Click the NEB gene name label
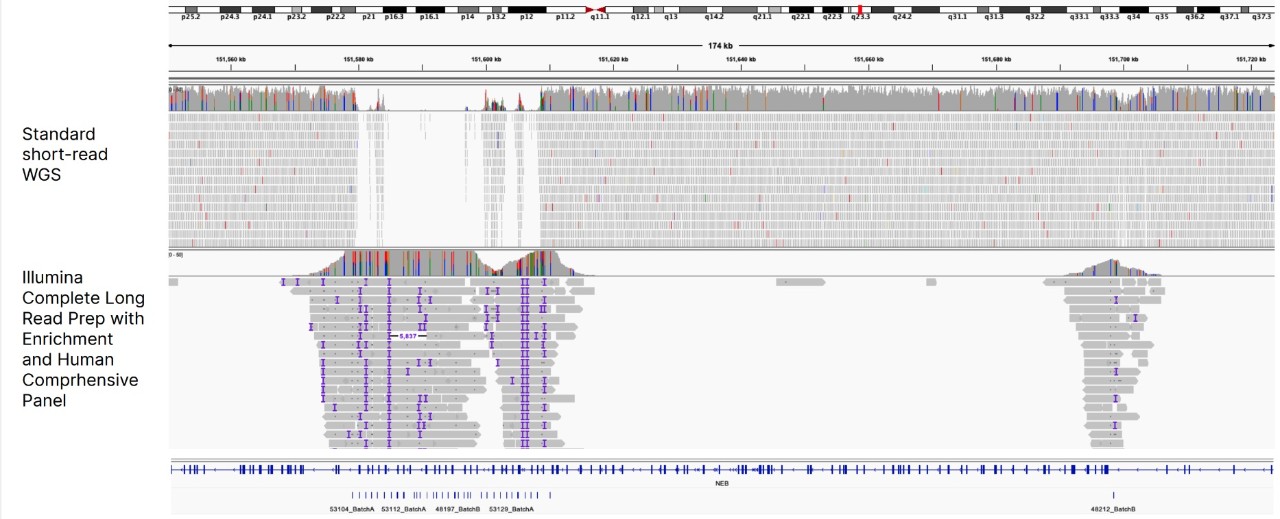Screen dimensions: 1280x519 click(x=721, y=482)
